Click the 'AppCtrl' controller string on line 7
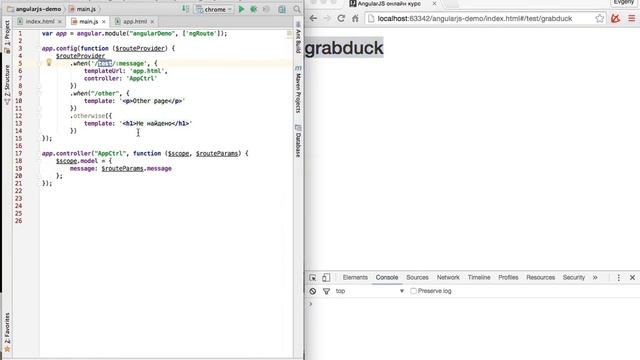This screenshot has width=640, height=360. coord(141,78)
